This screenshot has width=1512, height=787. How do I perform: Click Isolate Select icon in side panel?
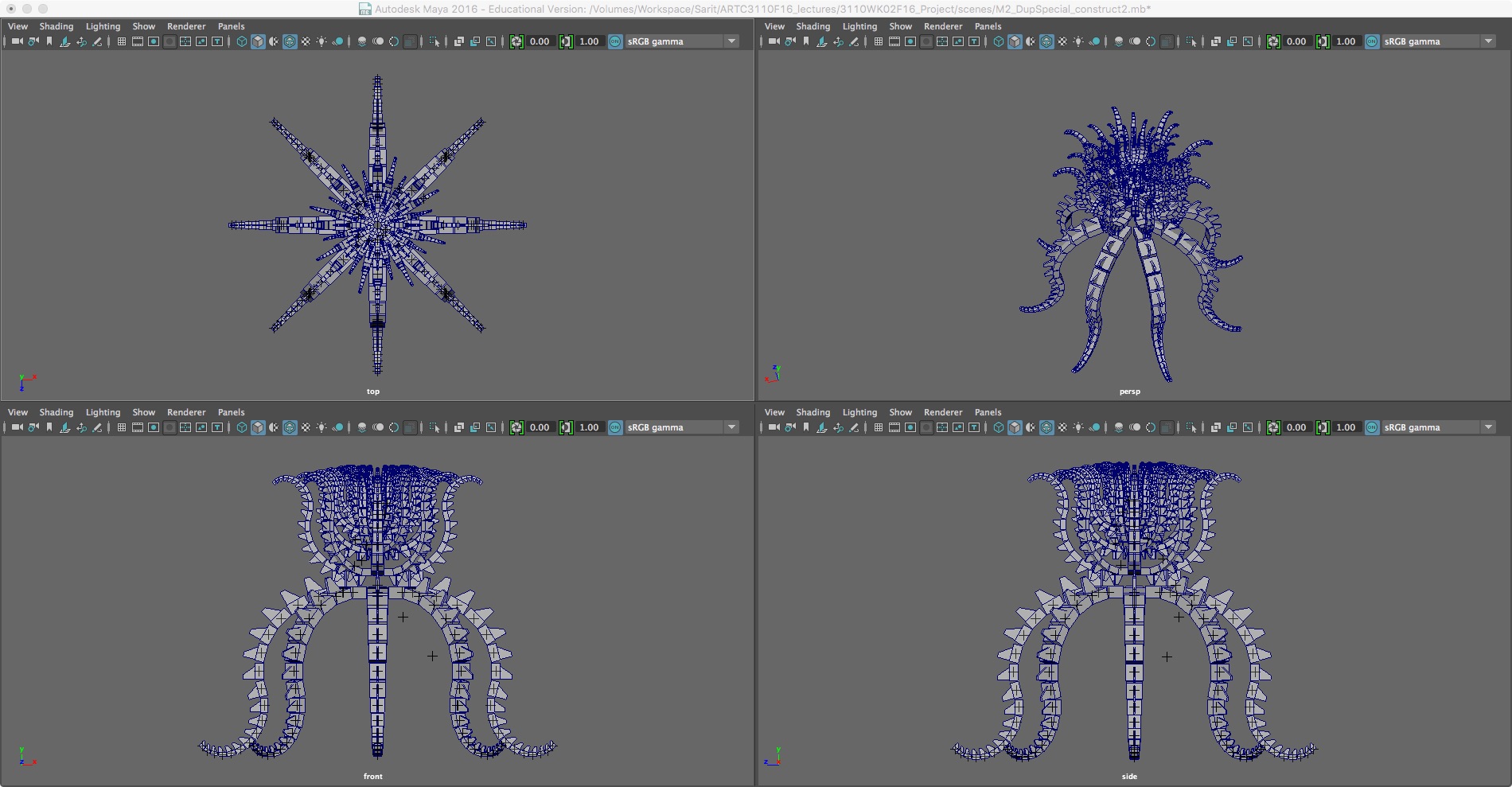[1191, 427]
